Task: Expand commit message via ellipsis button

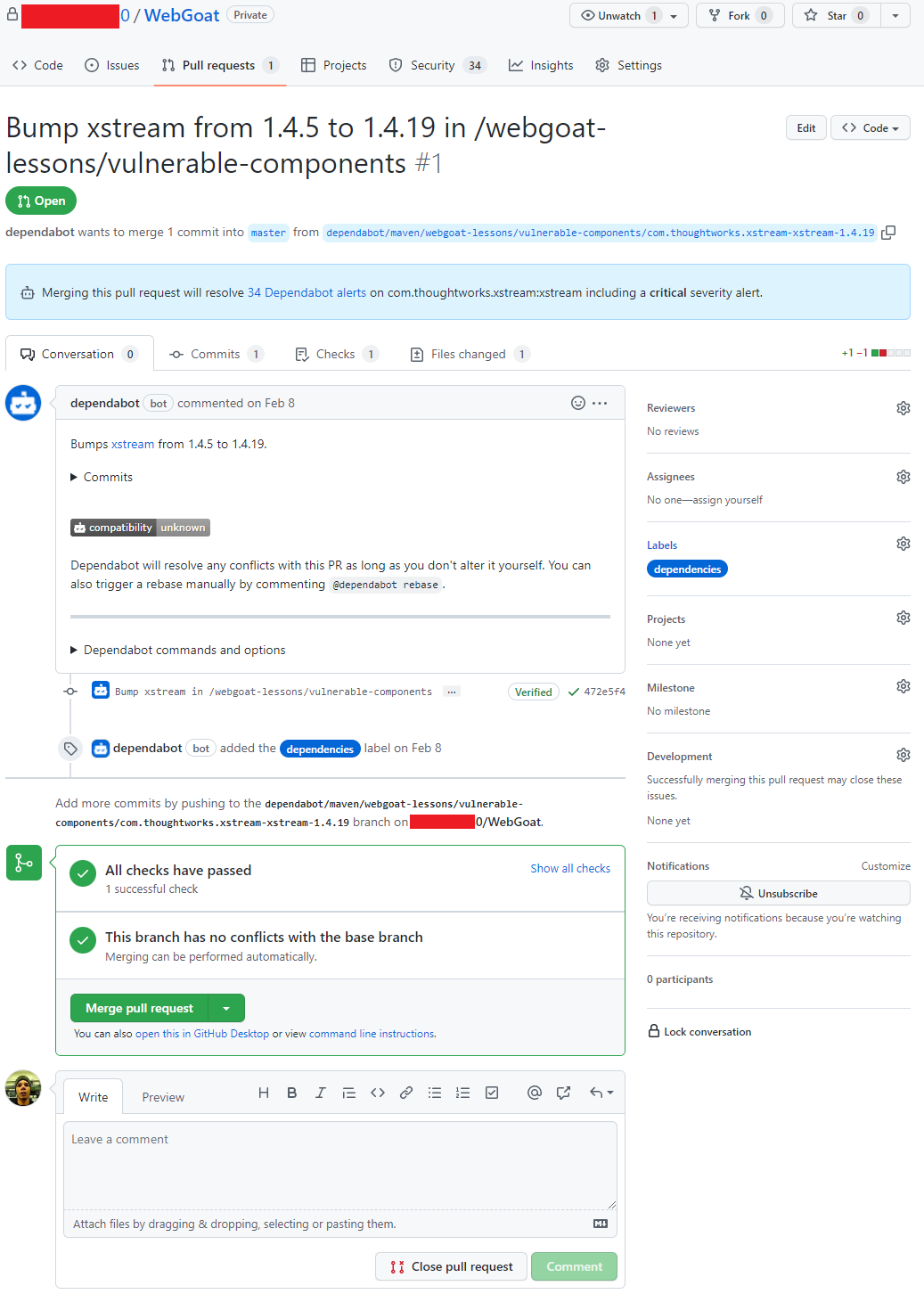Action: tap(452, 692)
